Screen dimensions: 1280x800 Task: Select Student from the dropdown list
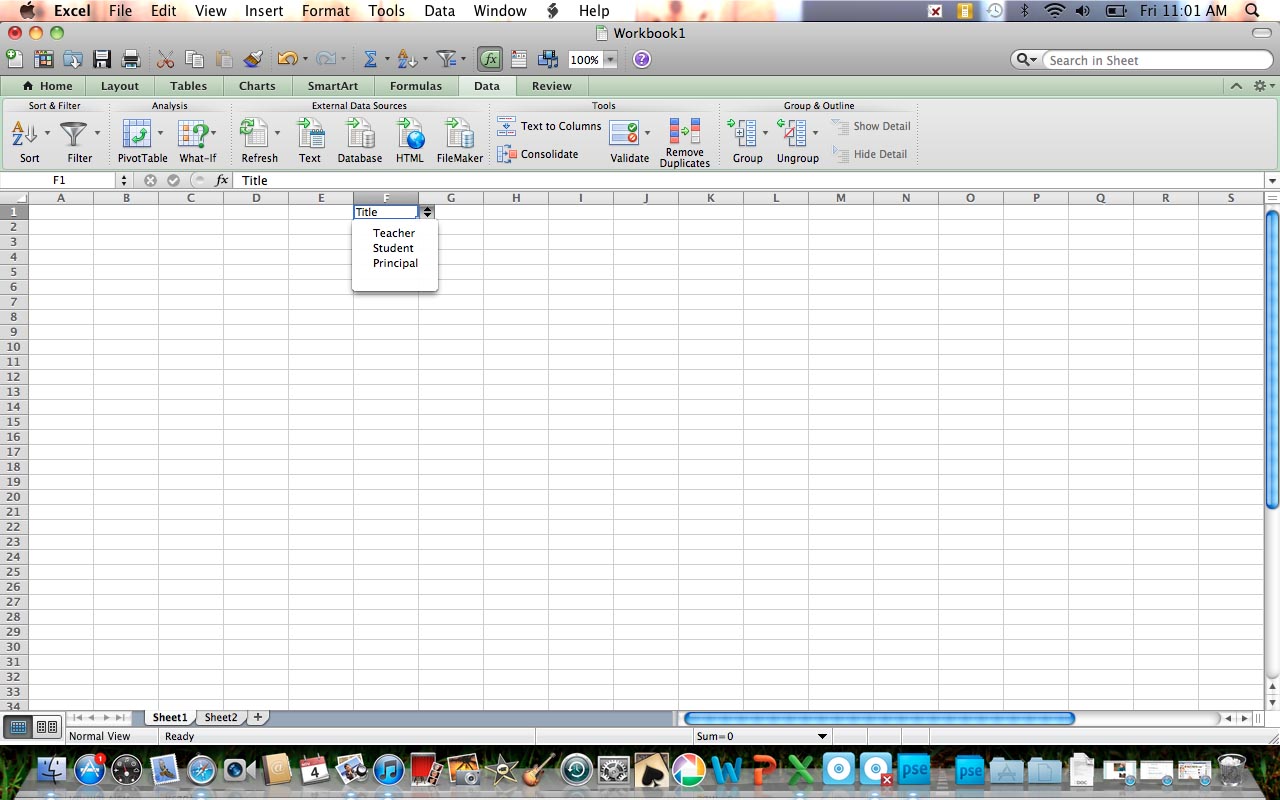[x=393, y=248]
